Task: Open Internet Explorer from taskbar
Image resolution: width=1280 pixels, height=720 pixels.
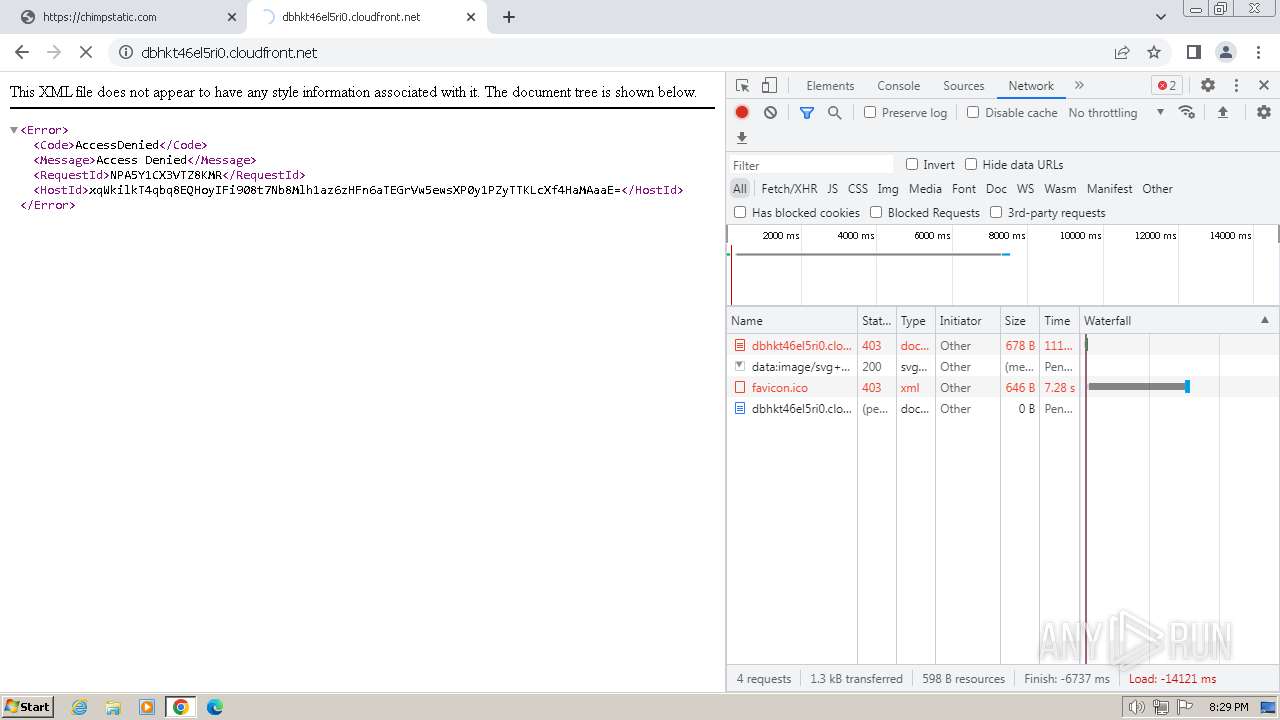Action: point(79,707)
